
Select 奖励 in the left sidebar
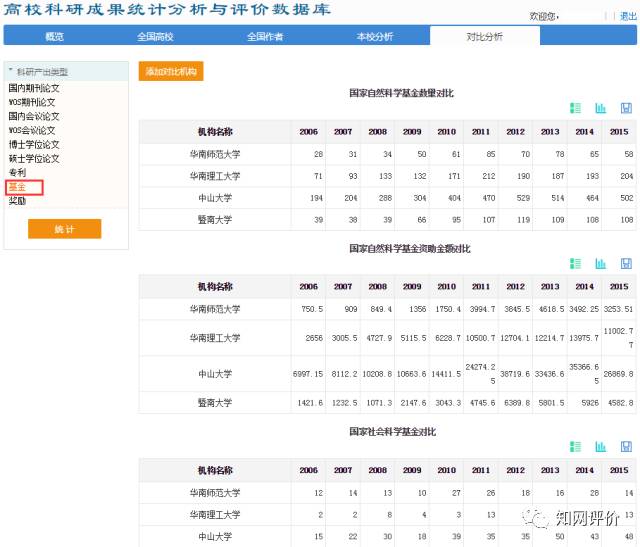(17, 201)
